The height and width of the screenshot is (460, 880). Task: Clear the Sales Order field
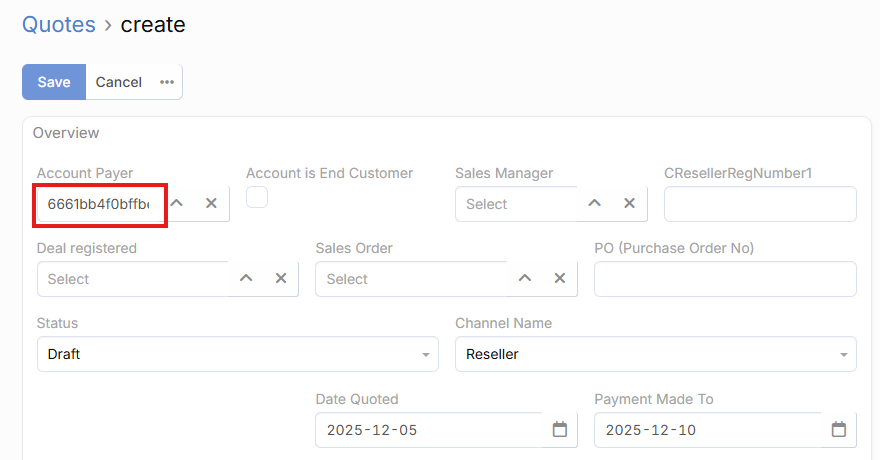(x=560, y=278)
